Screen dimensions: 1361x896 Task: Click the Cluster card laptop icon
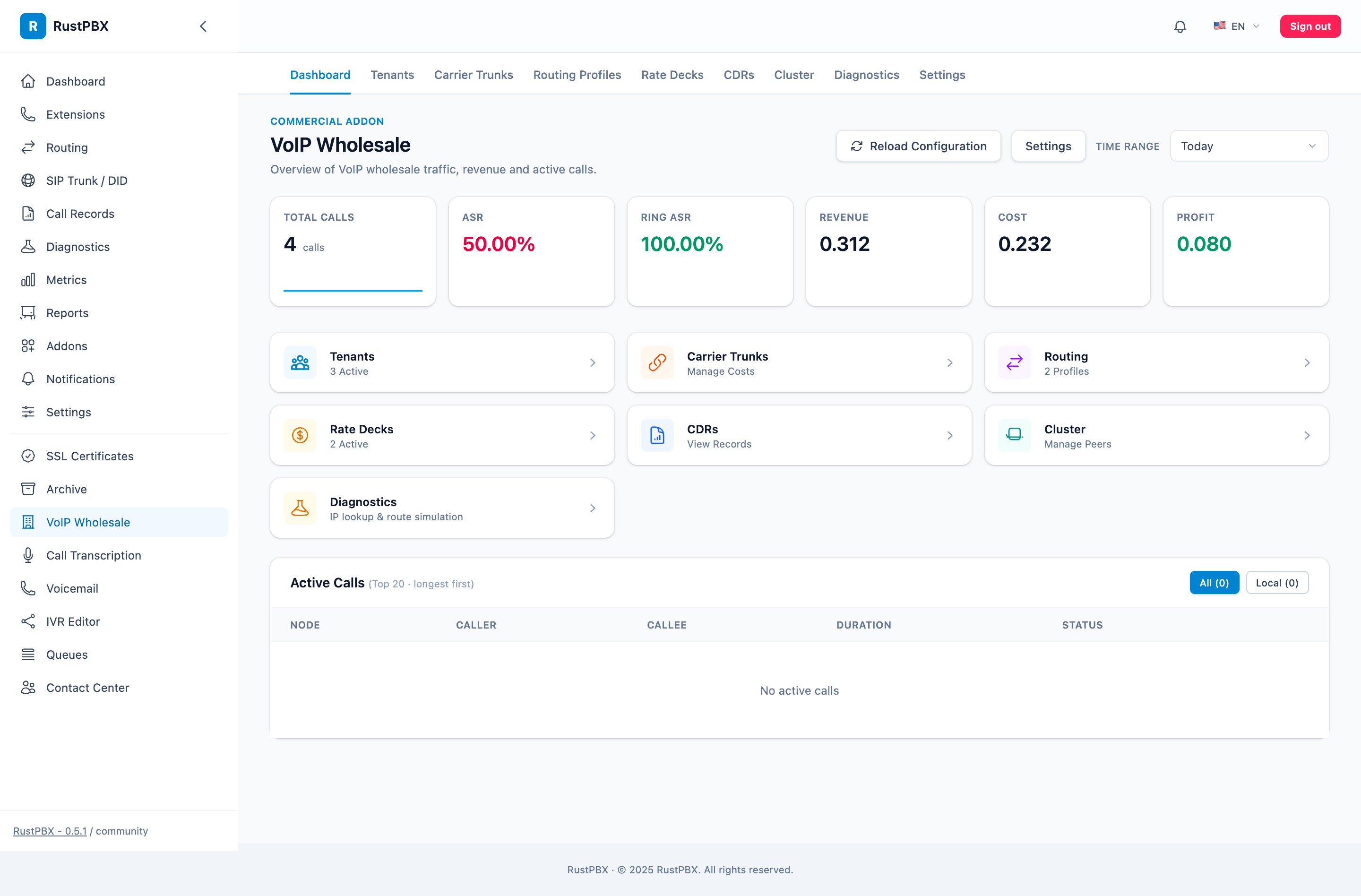[x=1015, y=435]
